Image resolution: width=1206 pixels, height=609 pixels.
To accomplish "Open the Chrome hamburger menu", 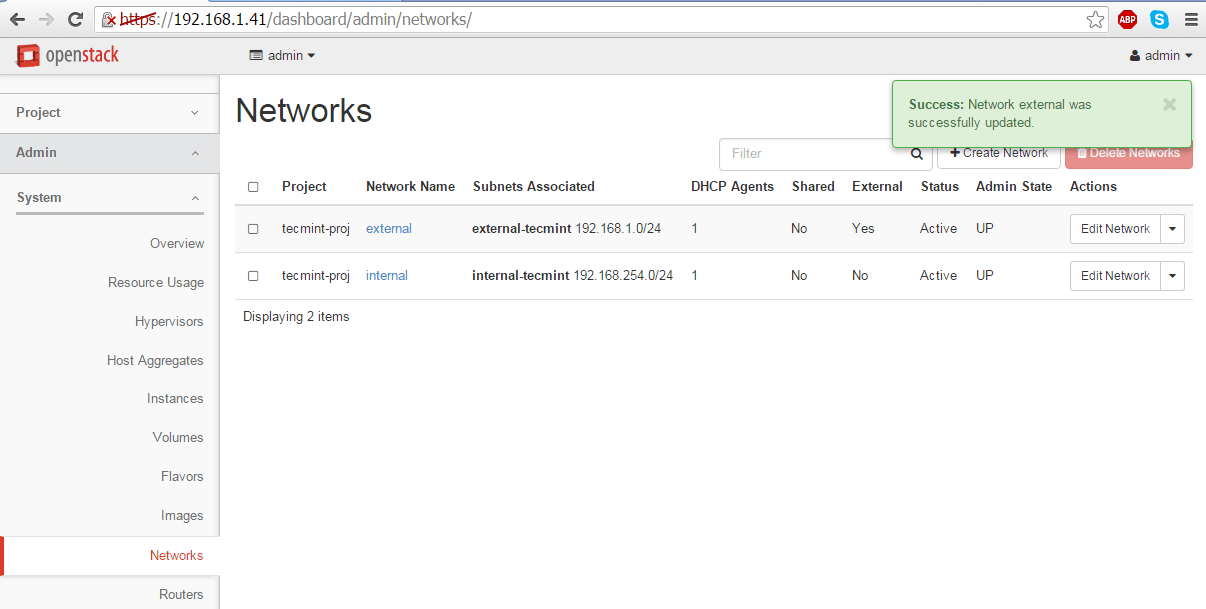I will pyautogui.click(x=1190, y=19).
